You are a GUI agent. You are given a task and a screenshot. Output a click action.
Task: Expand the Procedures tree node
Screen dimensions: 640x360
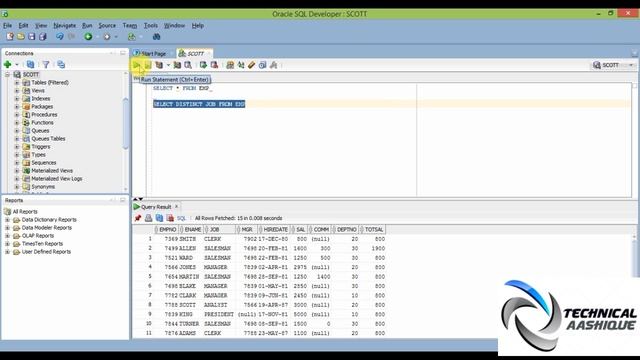tap(17, 115)
